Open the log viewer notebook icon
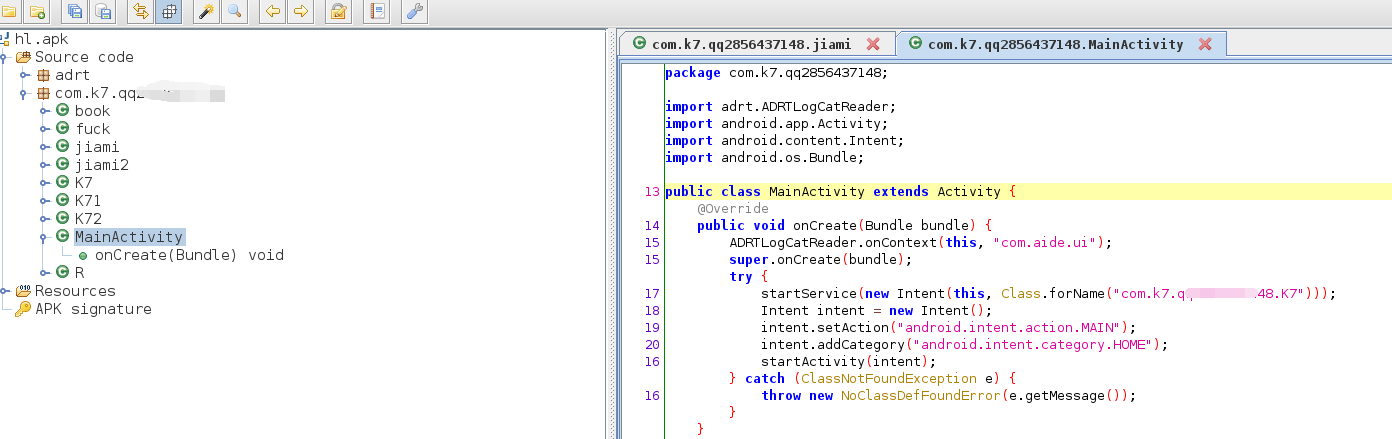 point(377,12)
